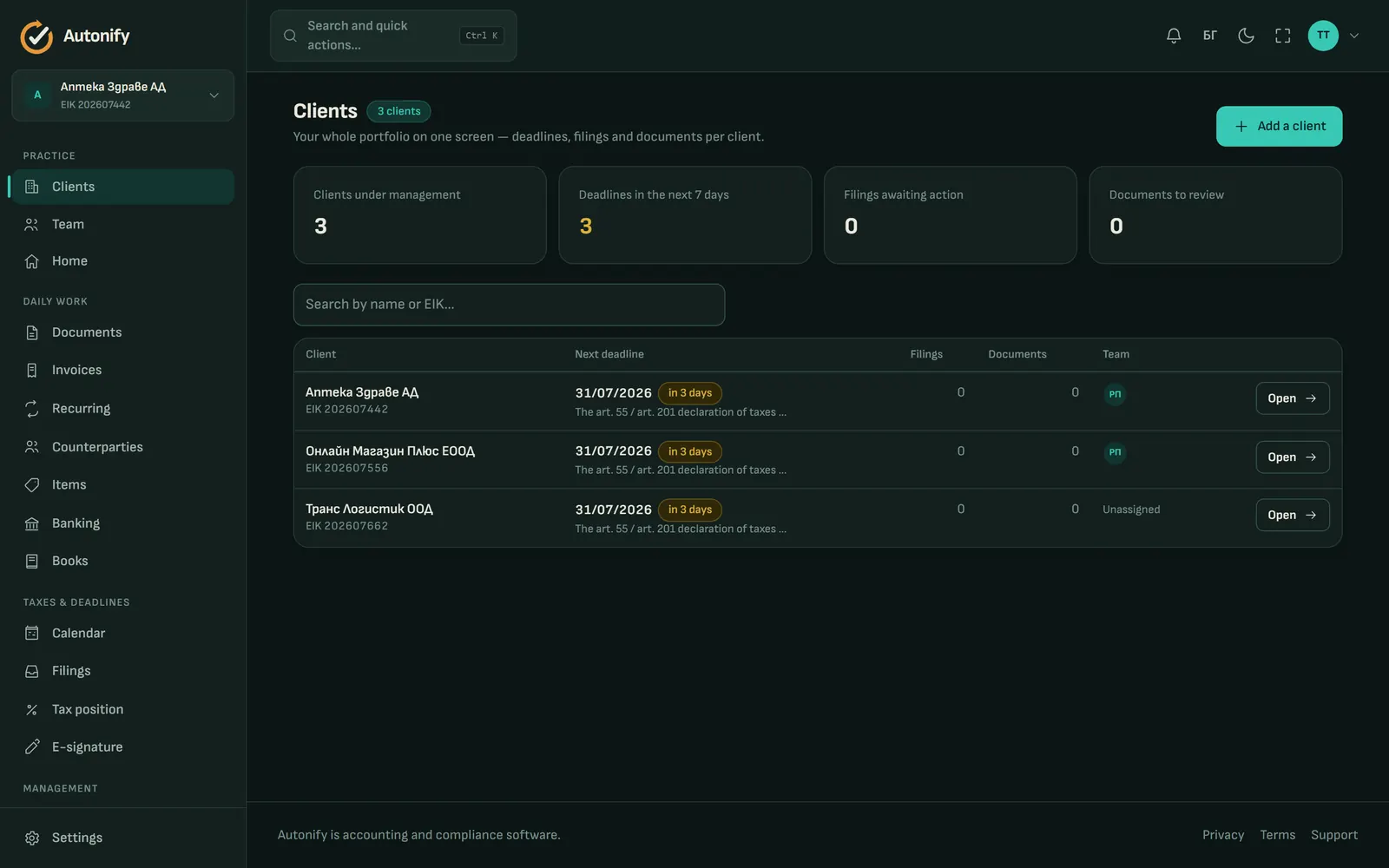Click EIK 202607556 text
The height and width of the screenshot is (868, 1389).
tap(347, 468)
